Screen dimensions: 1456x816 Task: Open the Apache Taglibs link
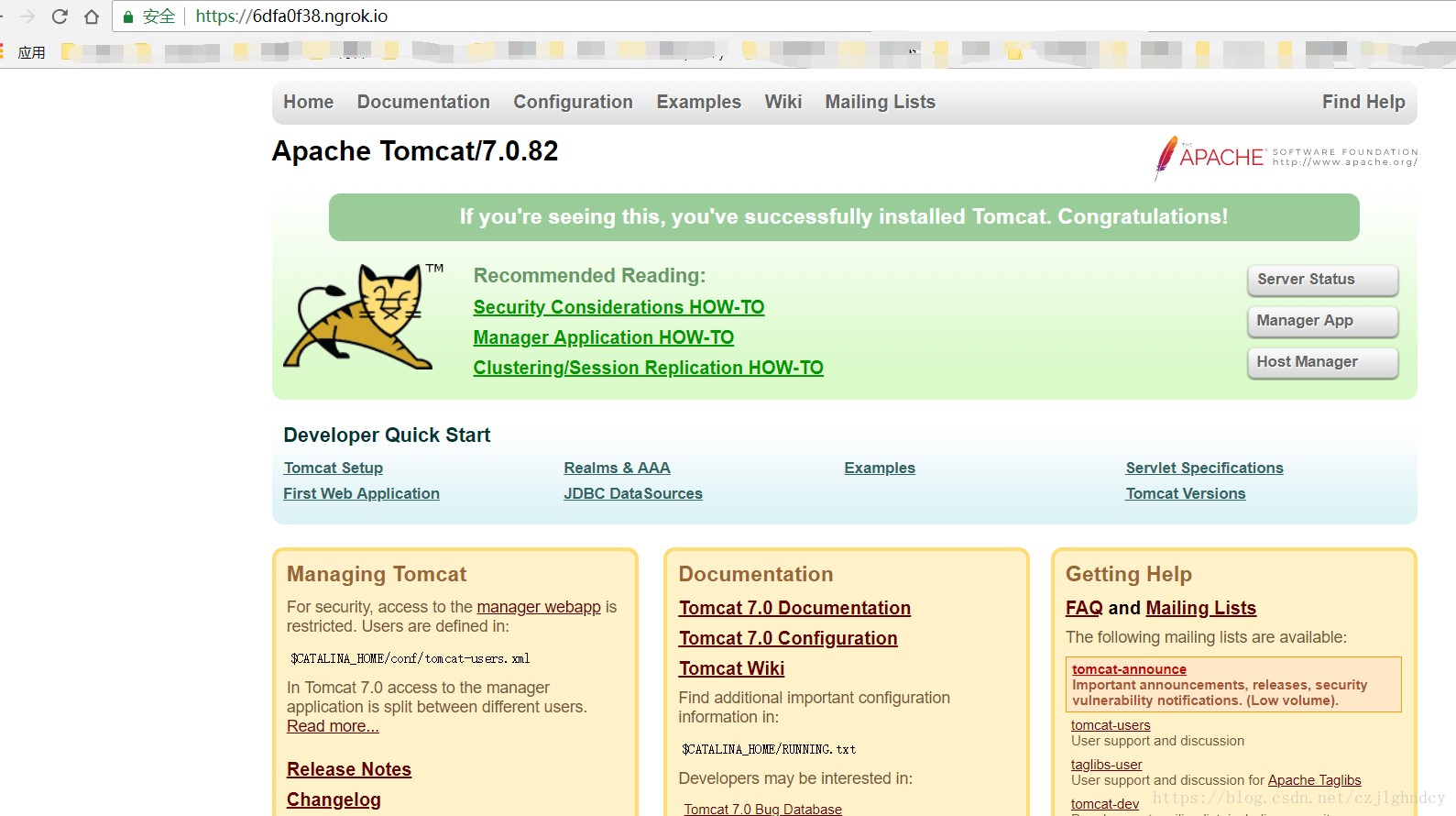tap(1314, 780)
